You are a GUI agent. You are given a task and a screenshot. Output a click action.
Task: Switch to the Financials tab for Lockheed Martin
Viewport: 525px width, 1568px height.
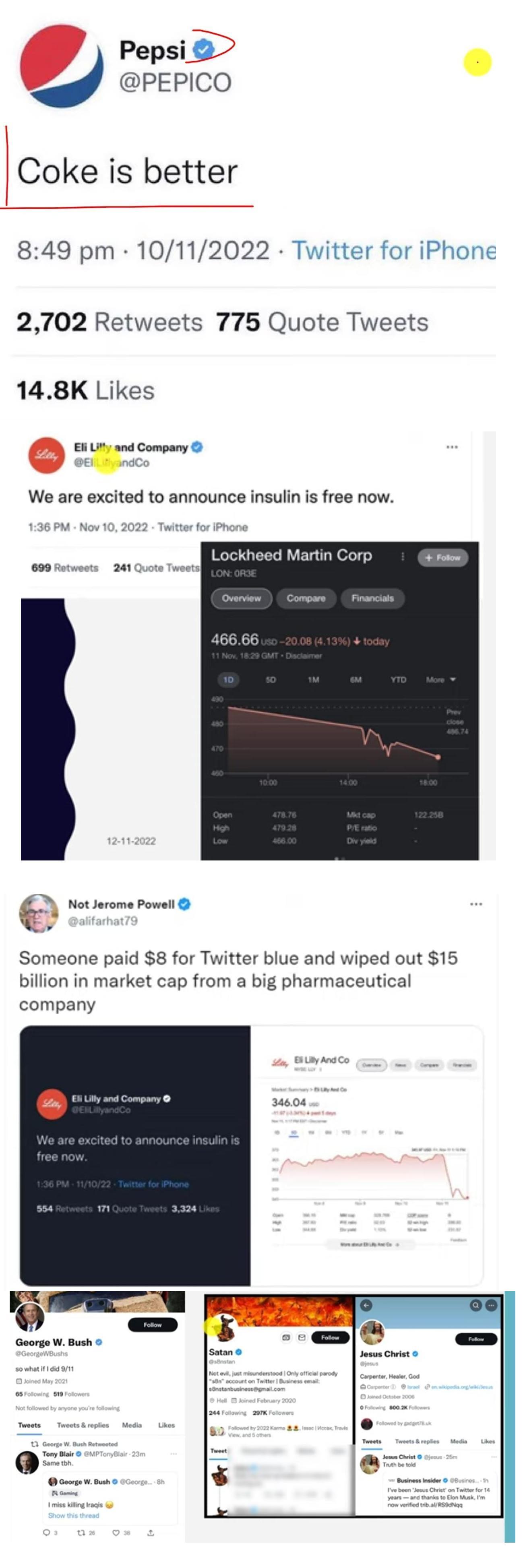[x=372, y=598]
